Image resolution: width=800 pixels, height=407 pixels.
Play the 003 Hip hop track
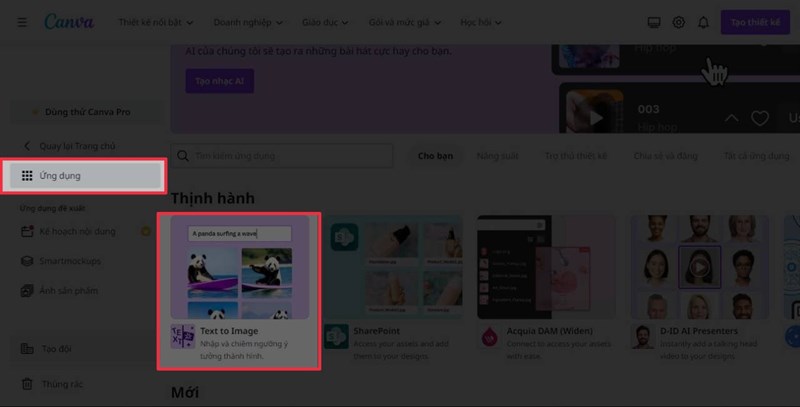(x=595, y=118)
